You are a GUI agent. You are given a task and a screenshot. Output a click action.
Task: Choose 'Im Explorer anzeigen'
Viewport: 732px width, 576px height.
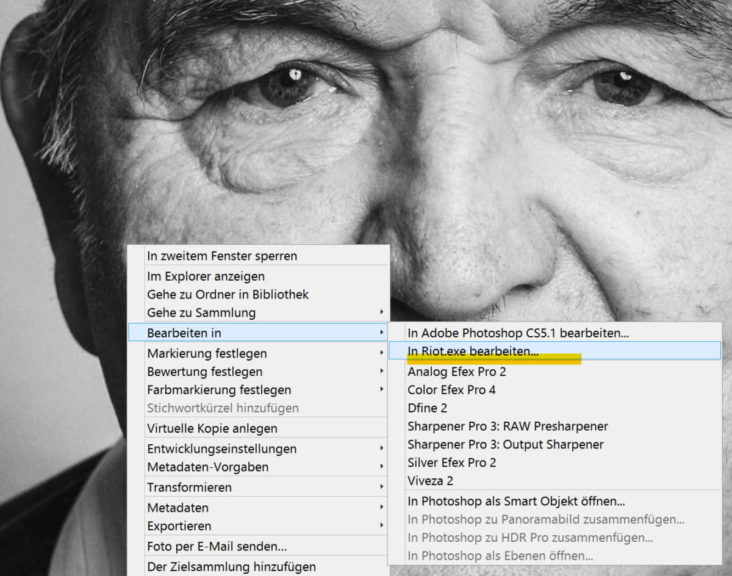point(258,276)
